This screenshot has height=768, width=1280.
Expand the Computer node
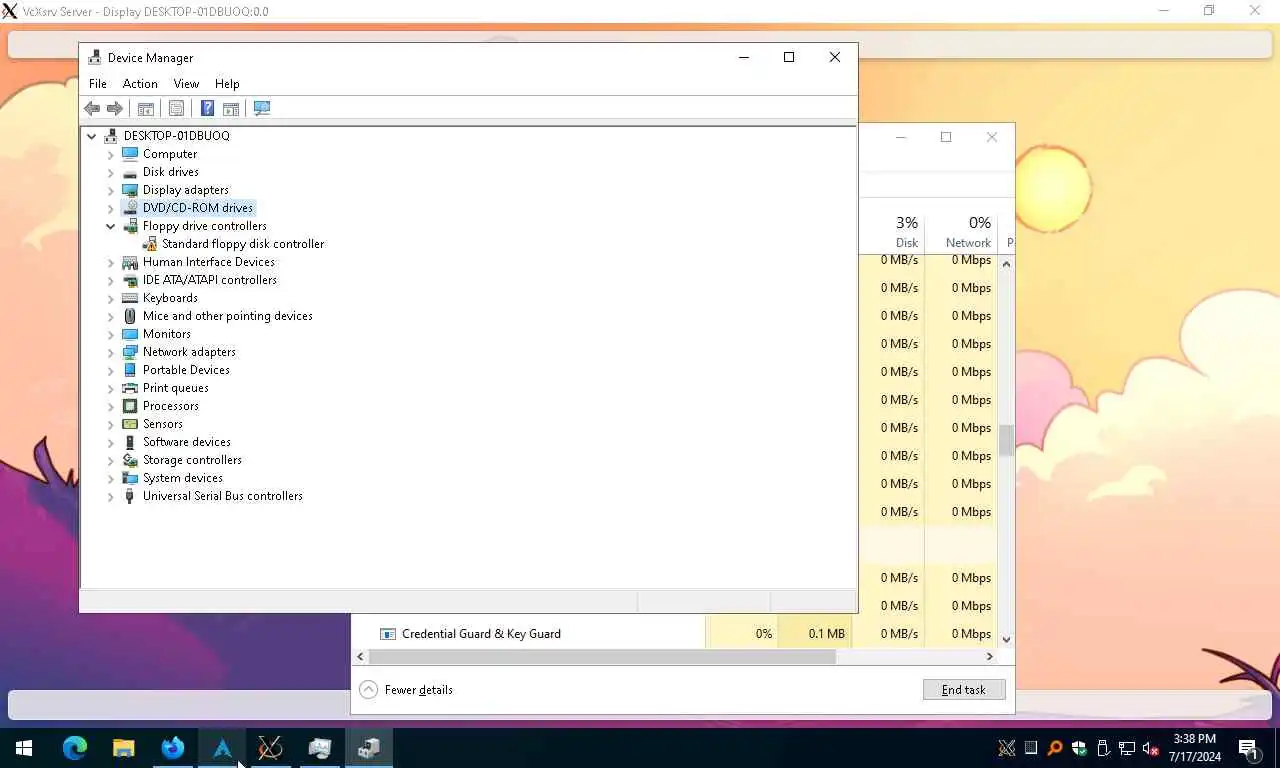tap(111, 154)
